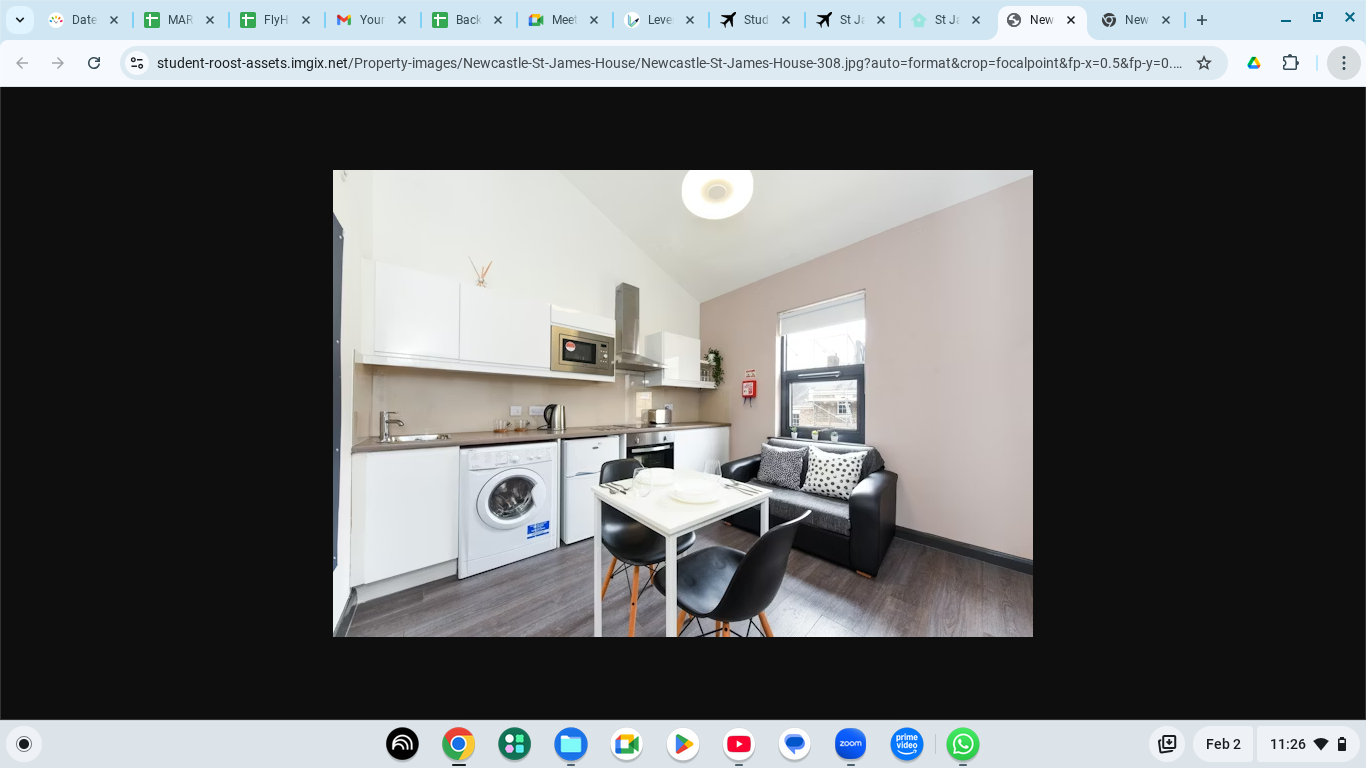Screen dimensions: 1366x768
Task: Open YouTube from the shelf
Action: pos(739,744)
